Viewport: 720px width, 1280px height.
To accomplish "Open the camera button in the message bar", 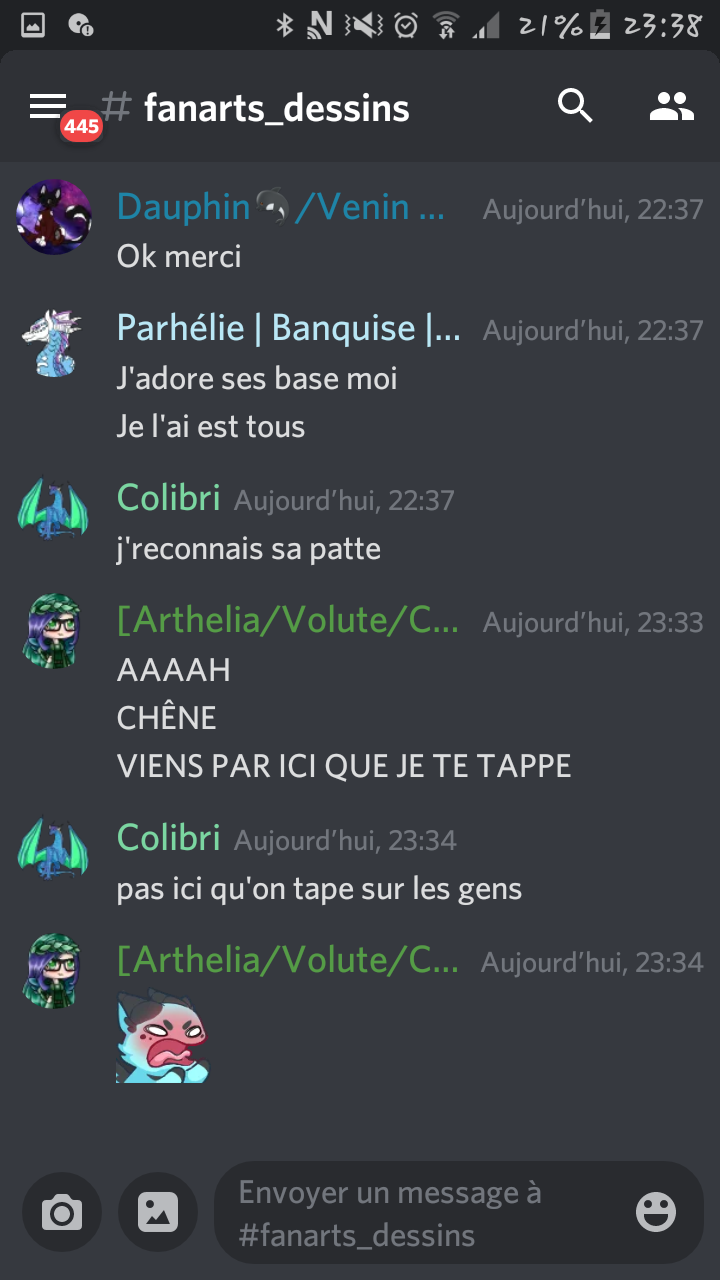I will (x=62, y=1213).
